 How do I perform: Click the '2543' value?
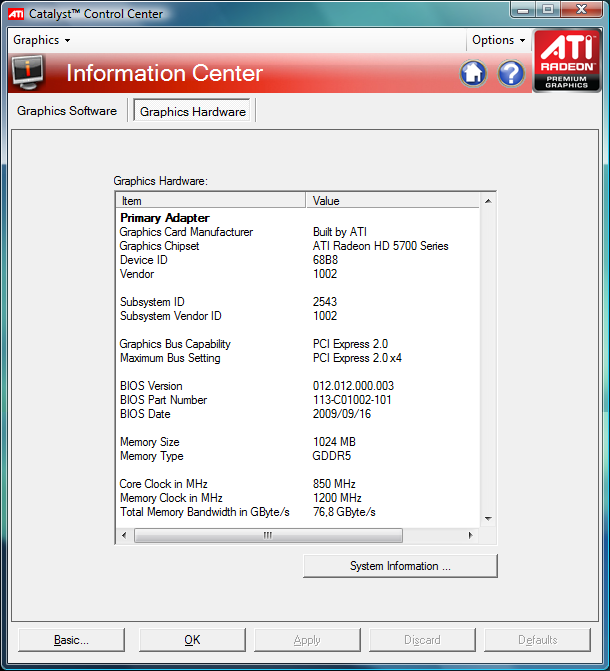(325, 302)
